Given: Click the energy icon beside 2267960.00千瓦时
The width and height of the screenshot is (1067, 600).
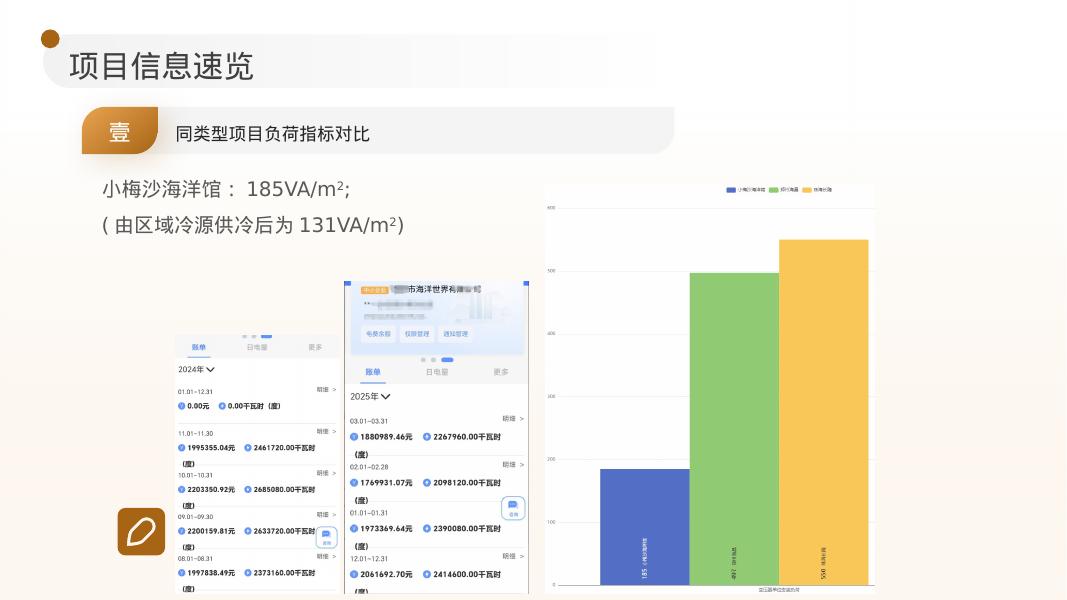Looking at the screenshot, I should (427, 437).
